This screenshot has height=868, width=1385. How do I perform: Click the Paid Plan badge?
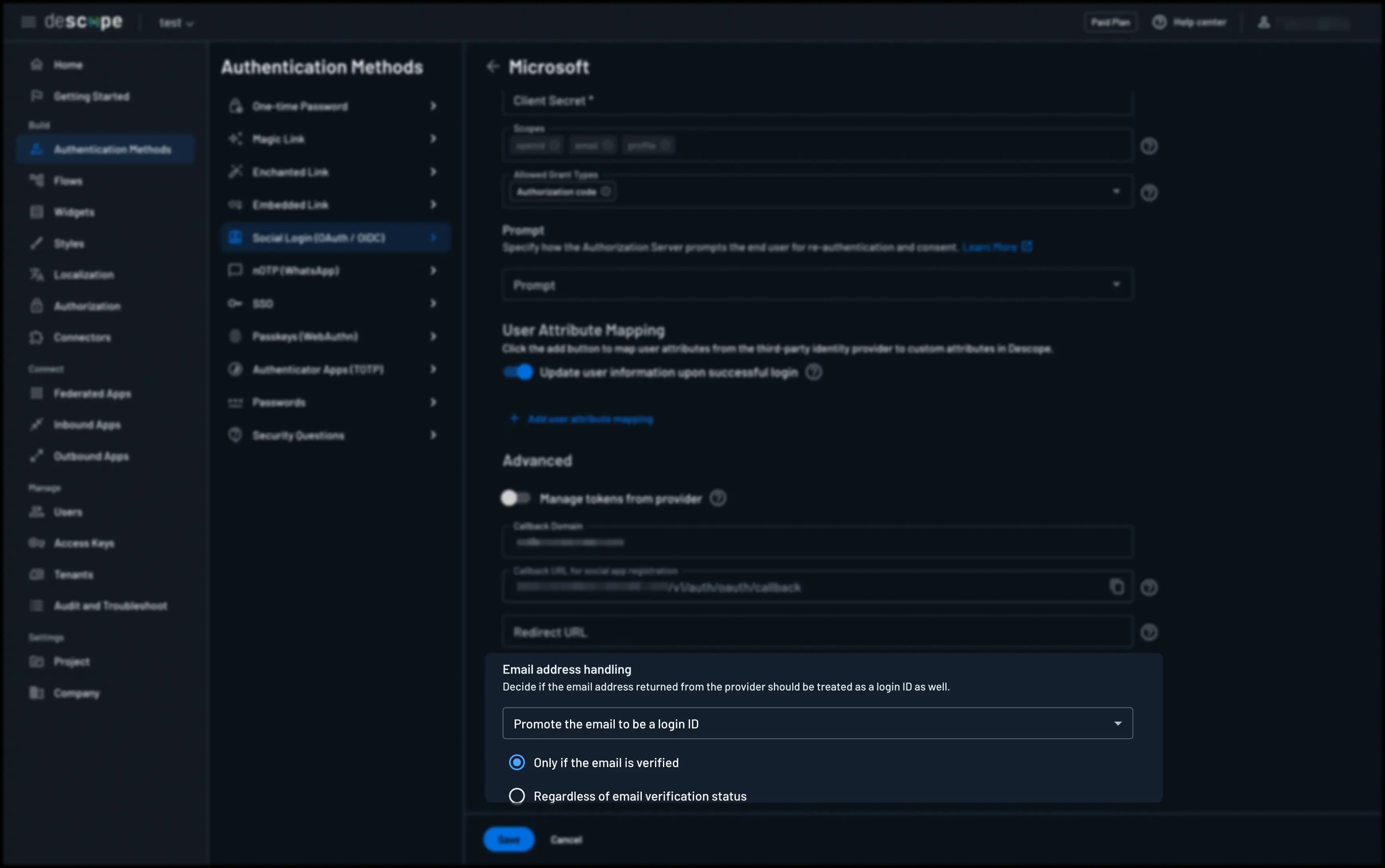(x=1110, y=22)
